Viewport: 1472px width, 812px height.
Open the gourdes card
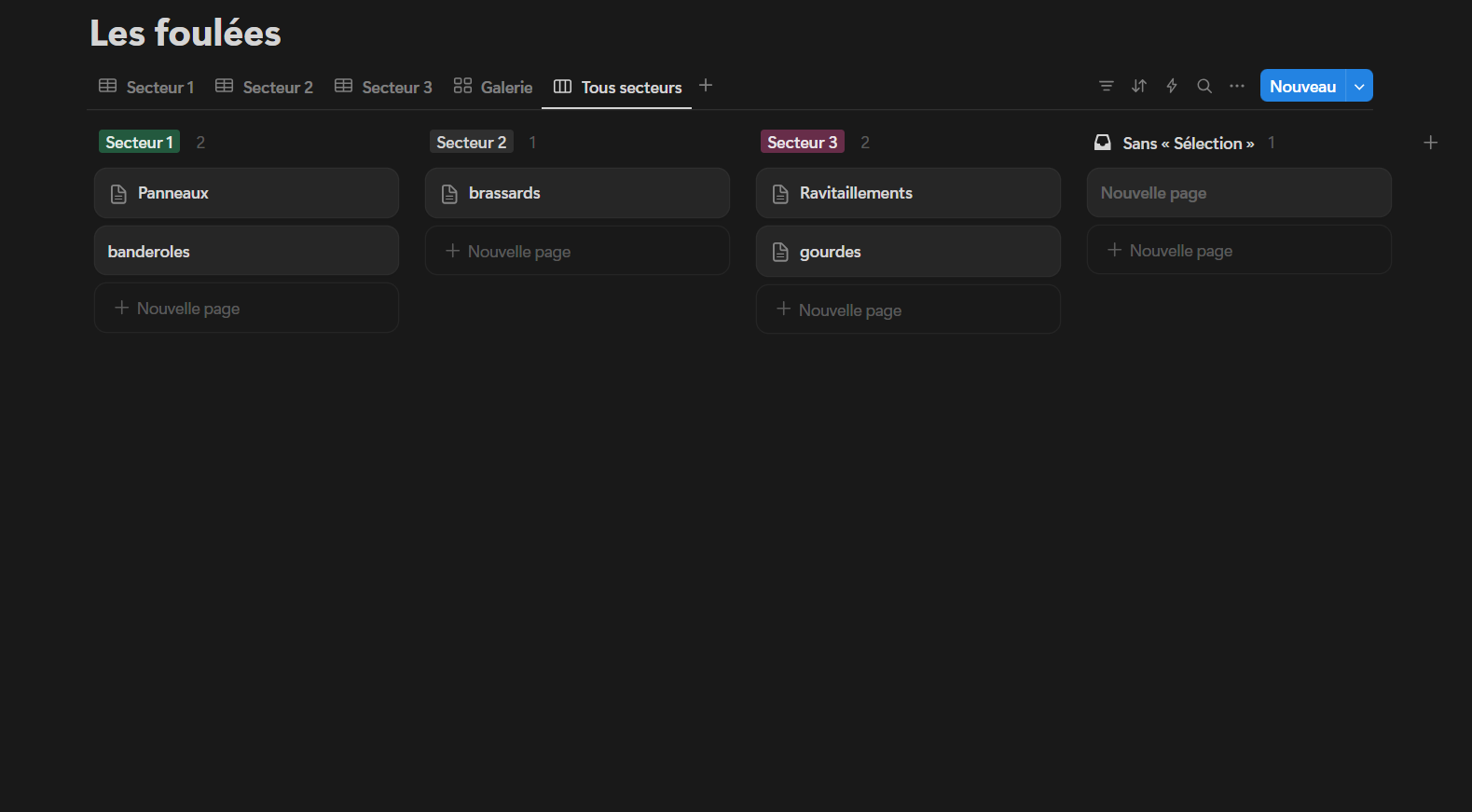(x=908, y=252)
